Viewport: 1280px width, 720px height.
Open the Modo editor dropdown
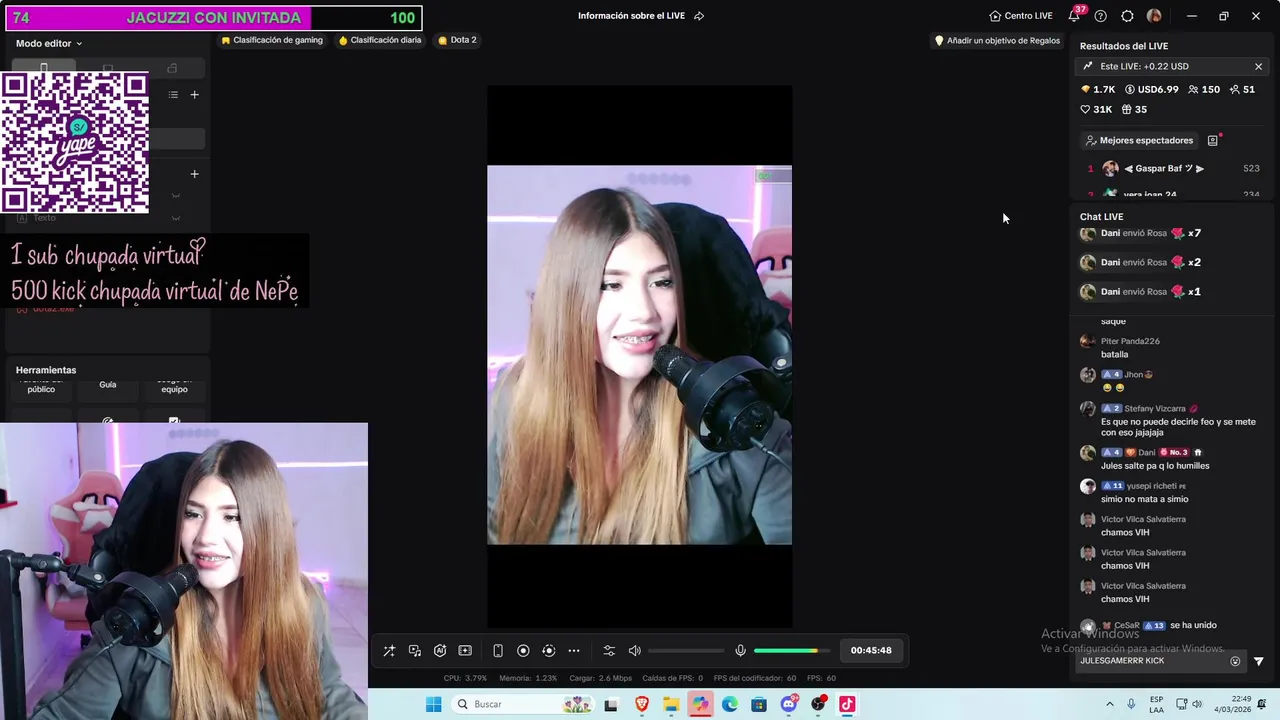[x=49, y=43]
